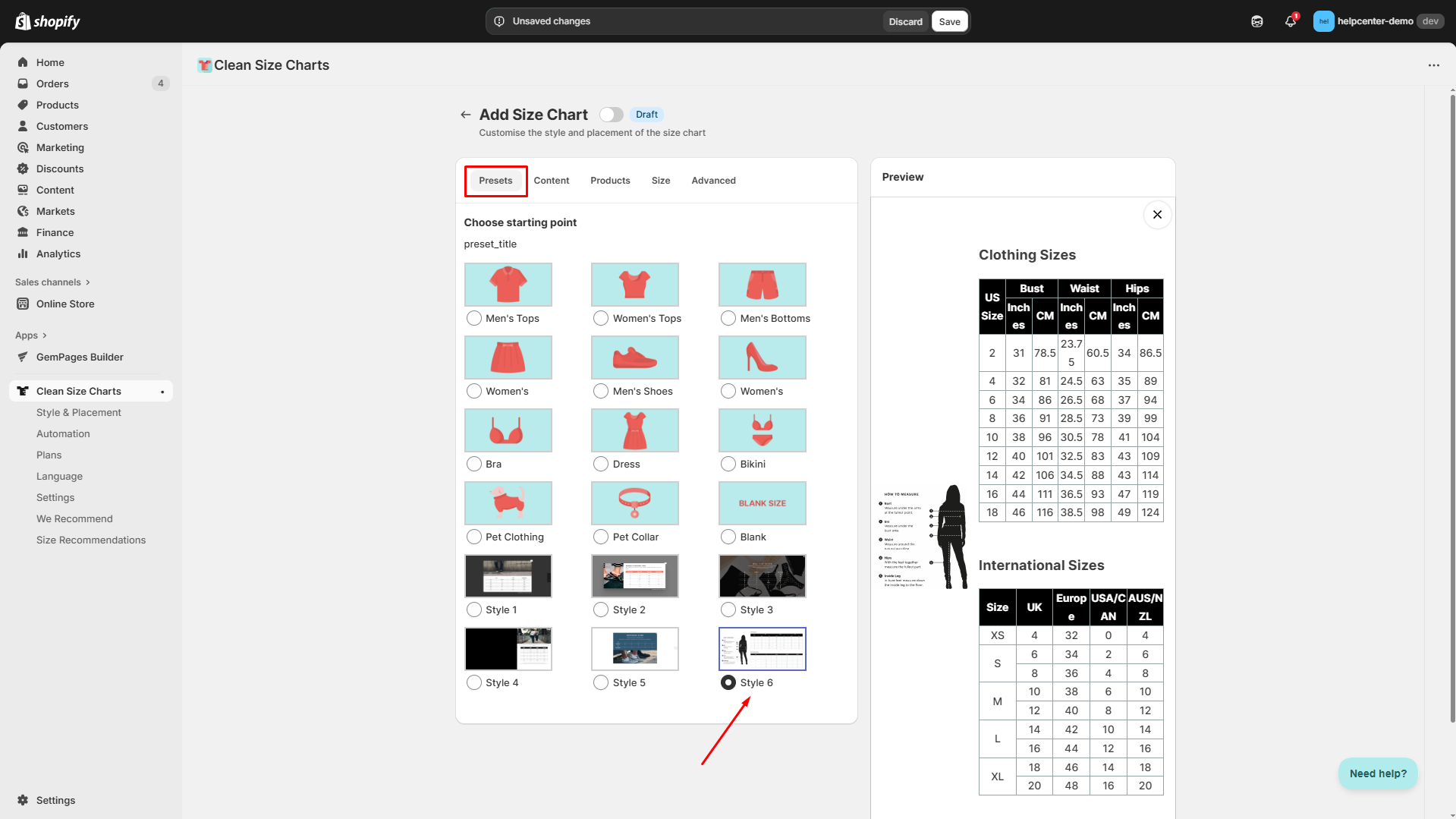
Task: Select the Style 1 preset thumbnail
Action: tap(508, 576)
